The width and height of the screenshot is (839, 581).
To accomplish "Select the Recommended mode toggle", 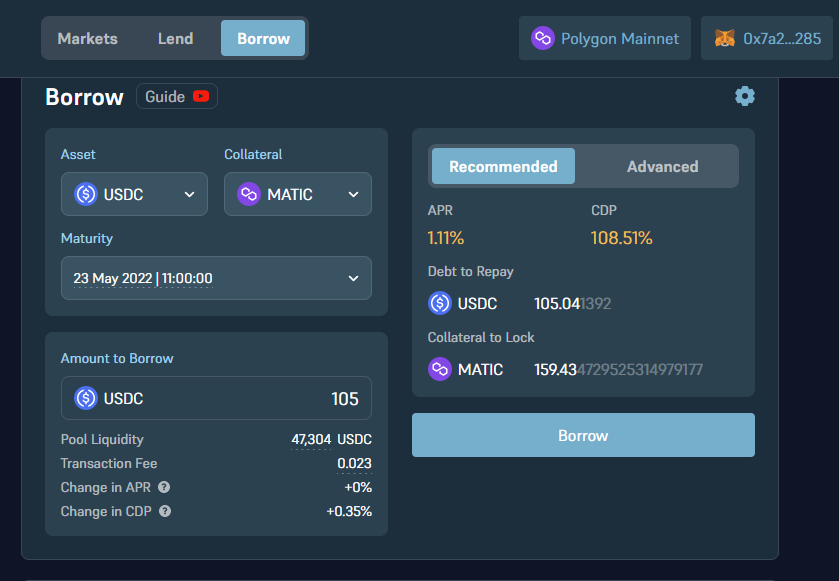I will click(504, 166).
